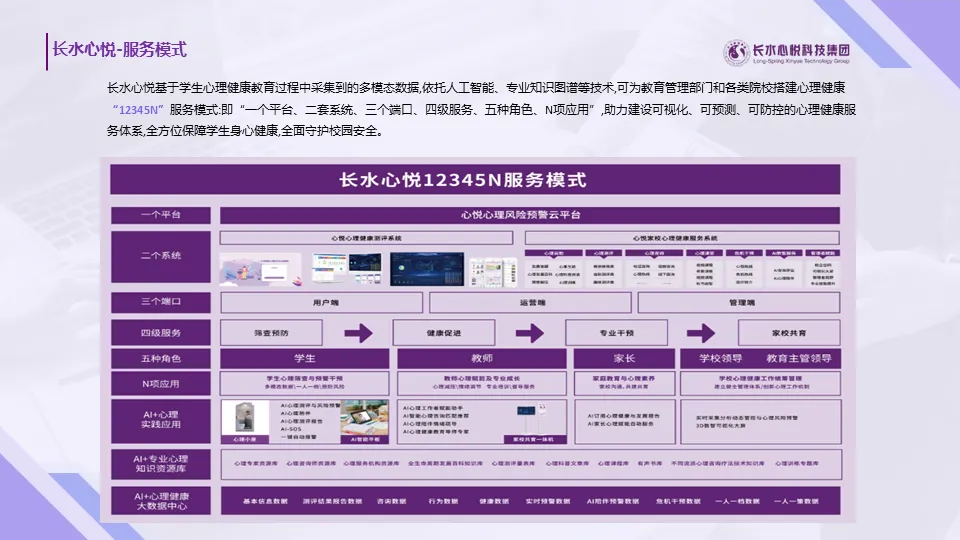Click the 学校心理健康工作统筹管理 box
The image size is (960, 540).
pos(760,383)
